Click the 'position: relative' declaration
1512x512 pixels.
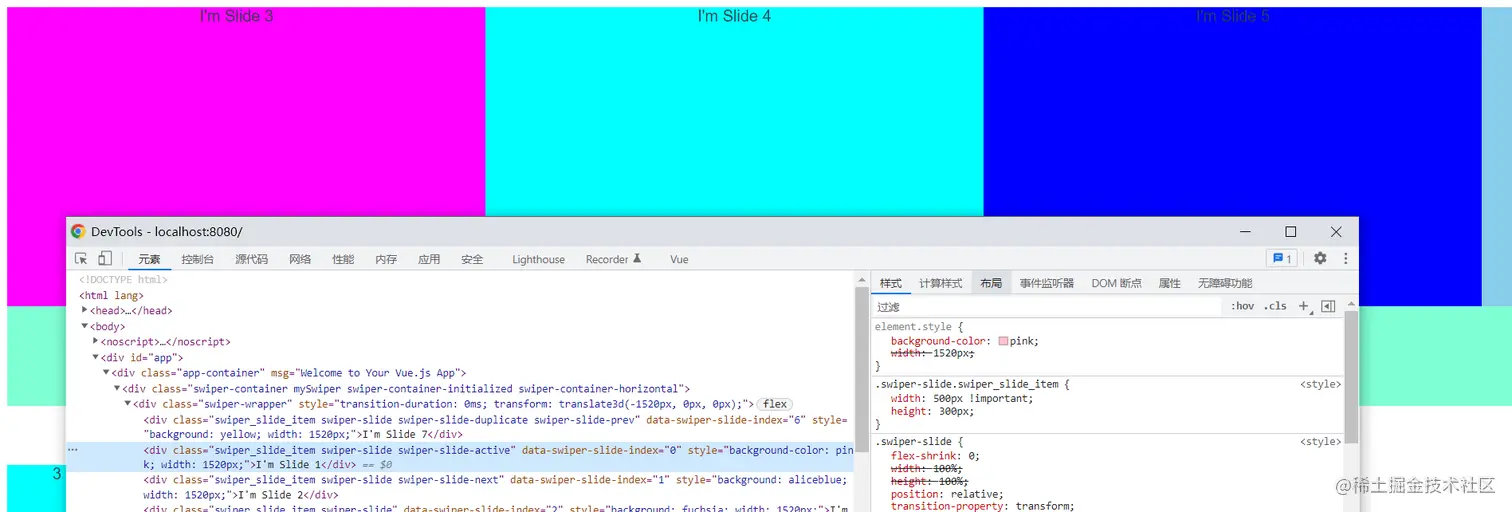point(947,494)
